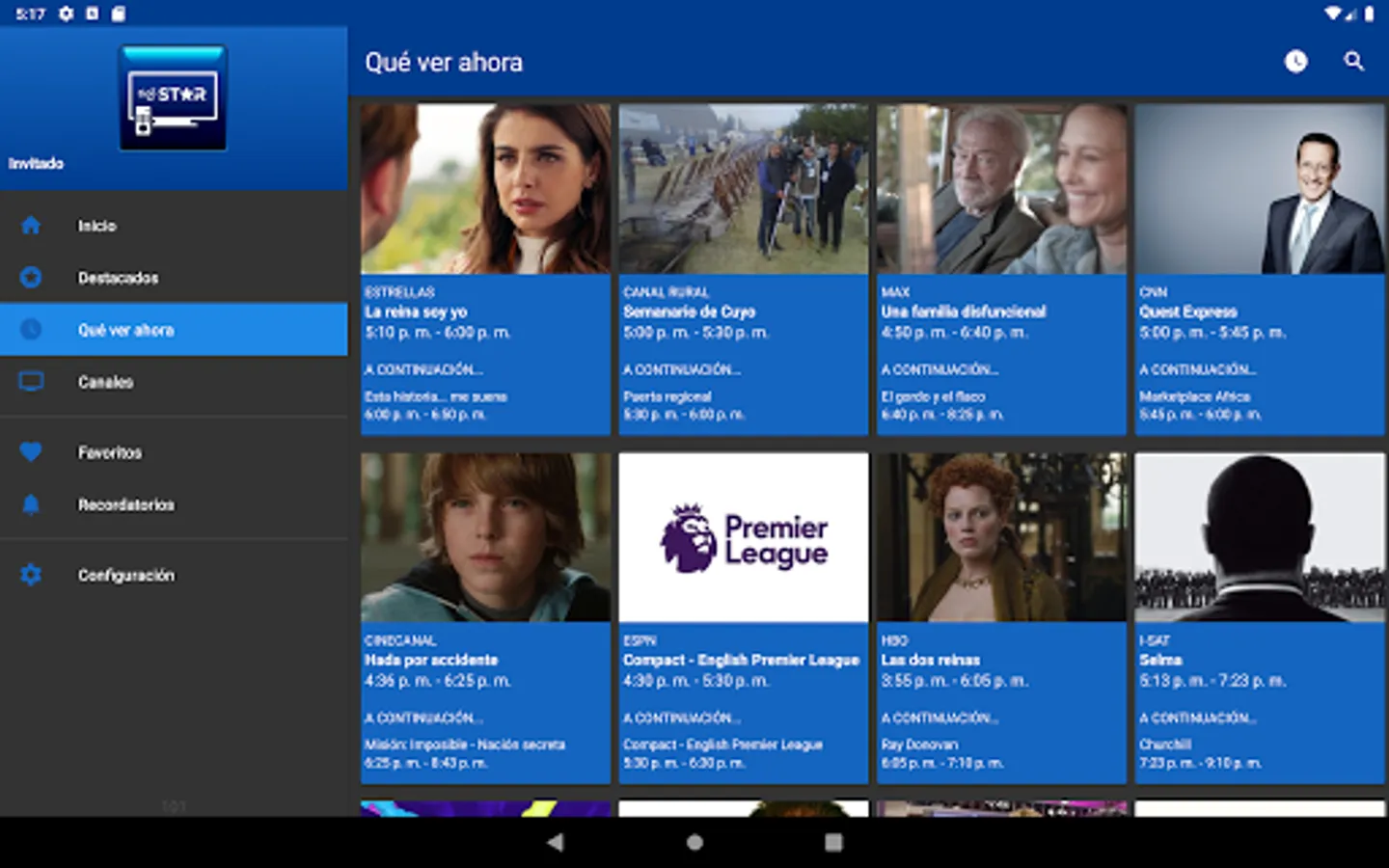Tap Android recent apps square button
1389x868 pixels.
(834, 842)
